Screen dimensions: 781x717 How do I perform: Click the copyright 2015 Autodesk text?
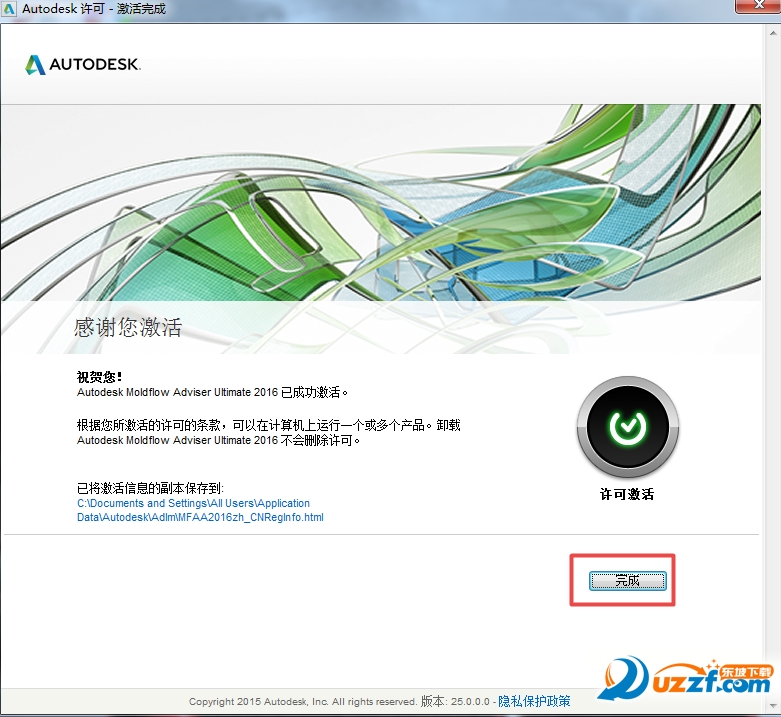tap(302, 702)
